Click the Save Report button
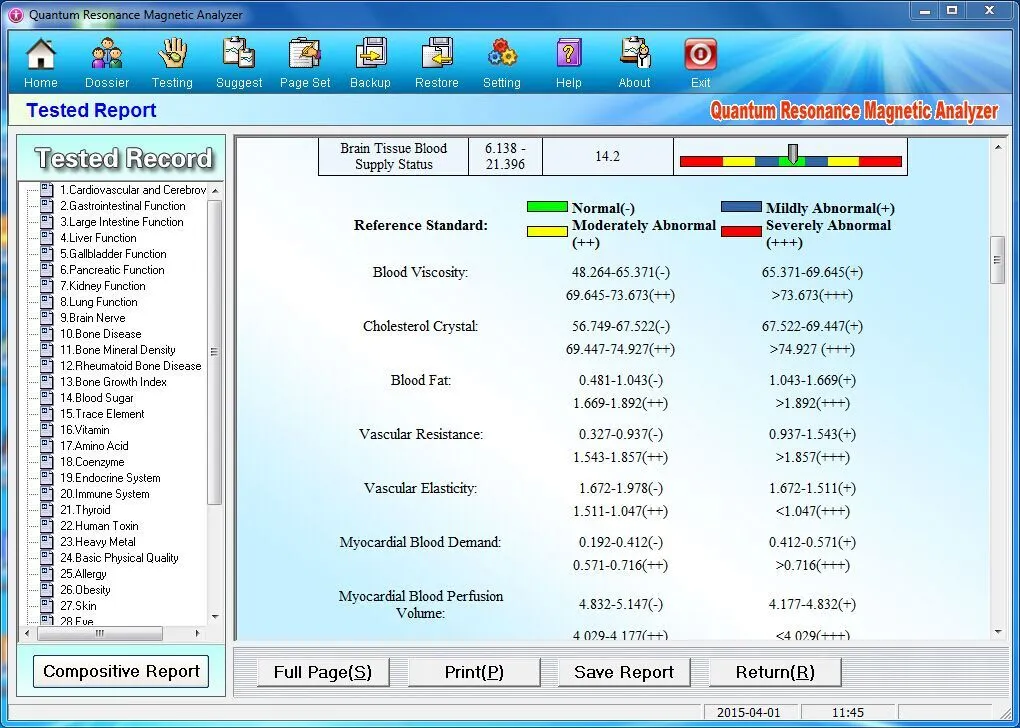The height and width of the screenshot is (728, 1020). coord(623,672)
